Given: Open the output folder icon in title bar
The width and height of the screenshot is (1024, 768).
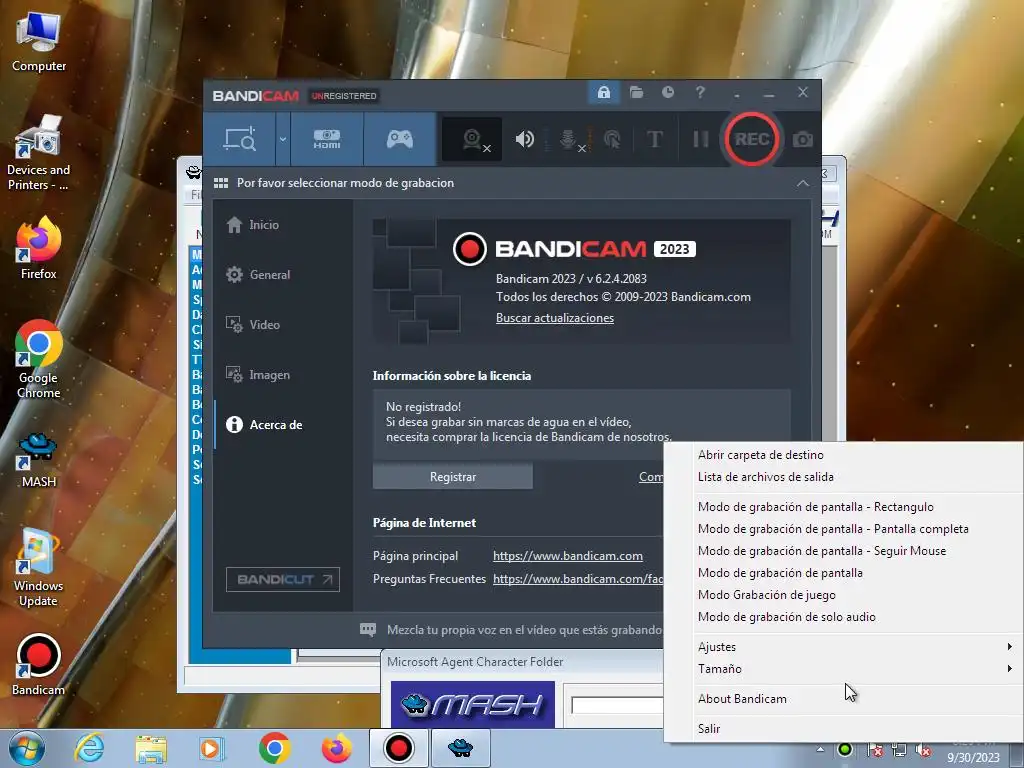Looking at the screenshot, I should [636, 92].
